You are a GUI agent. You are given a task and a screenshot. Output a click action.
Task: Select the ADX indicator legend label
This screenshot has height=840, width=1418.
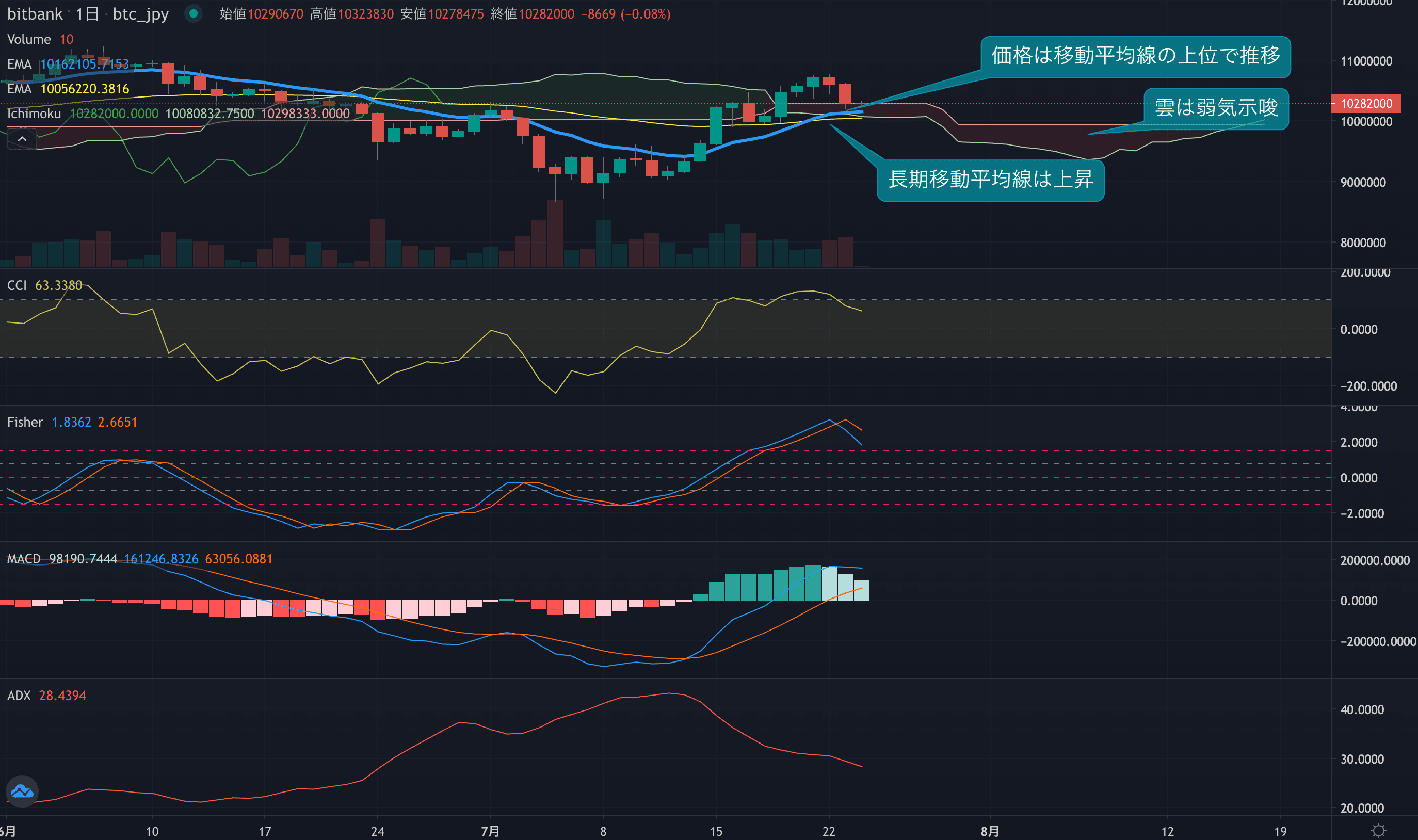click(19, 696)
